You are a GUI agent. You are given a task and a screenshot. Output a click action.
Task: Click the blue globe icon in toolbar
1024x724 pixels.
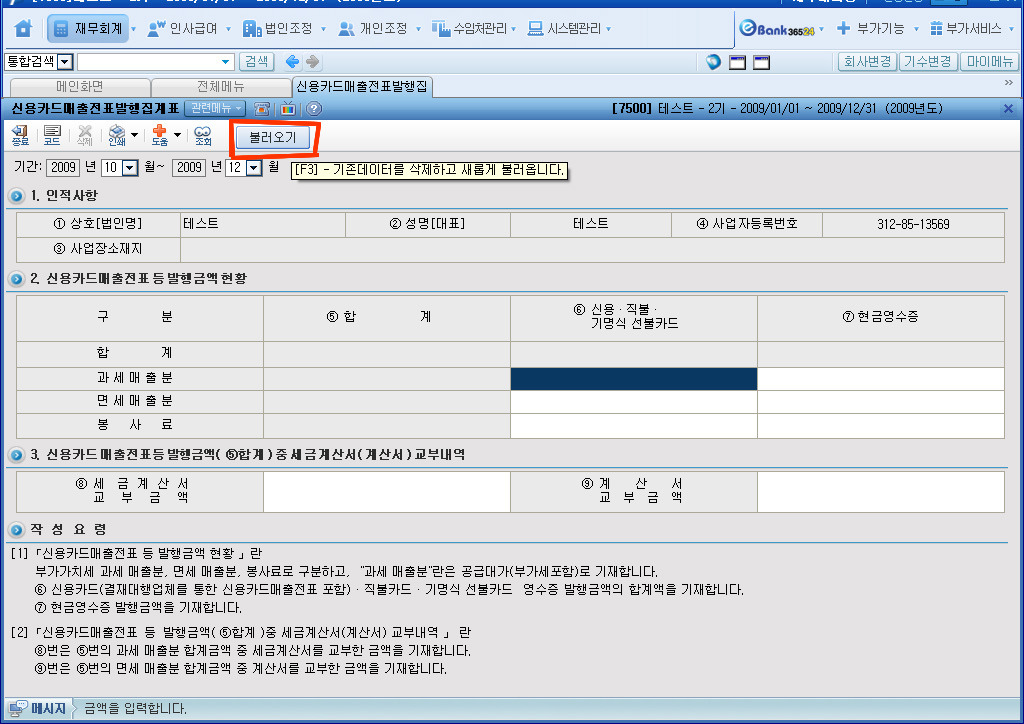[713, 62]
